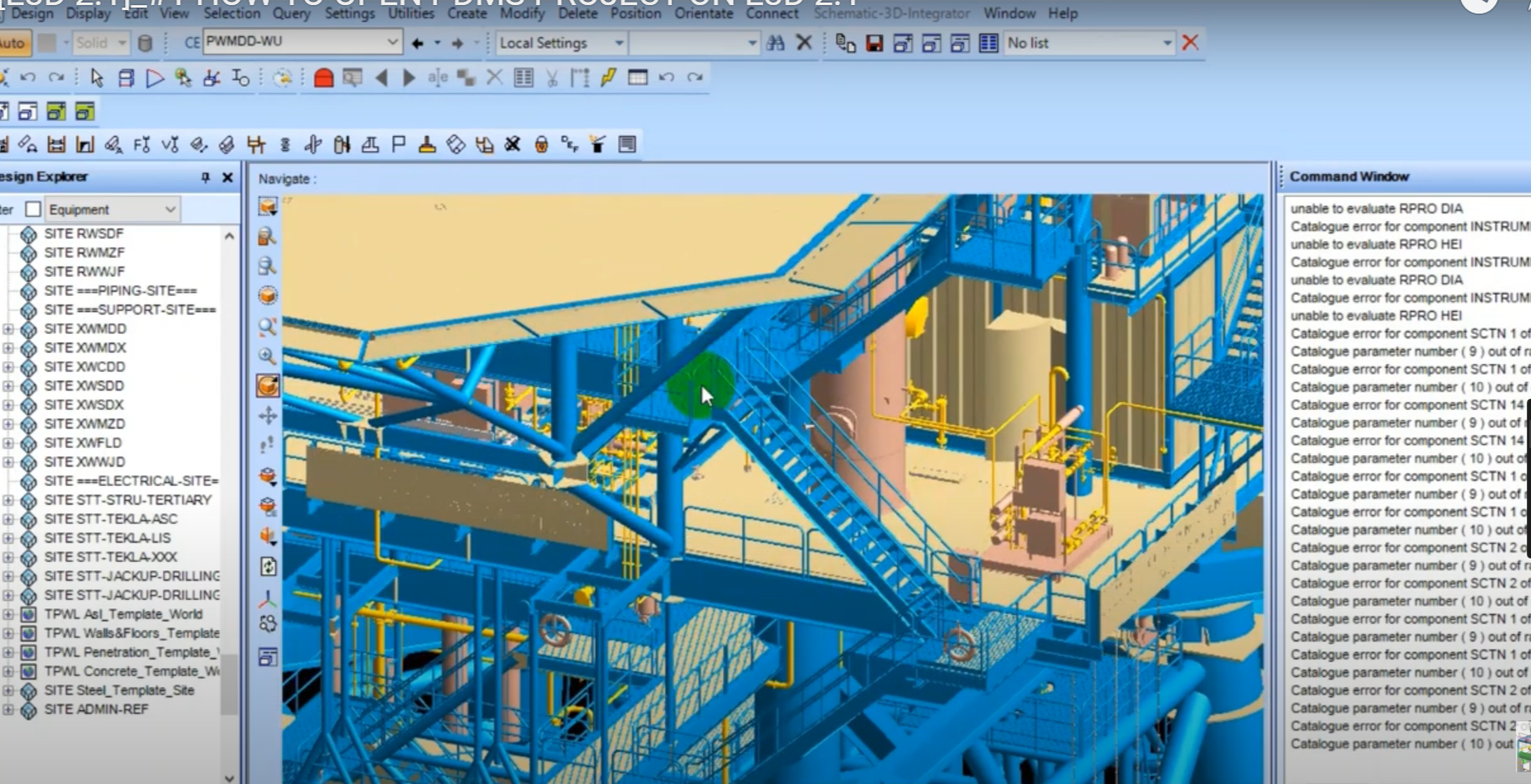Click the binoculars search icon
This screenshot has height=784, width=1531.
pyautogui.click(x=777, y=43)
